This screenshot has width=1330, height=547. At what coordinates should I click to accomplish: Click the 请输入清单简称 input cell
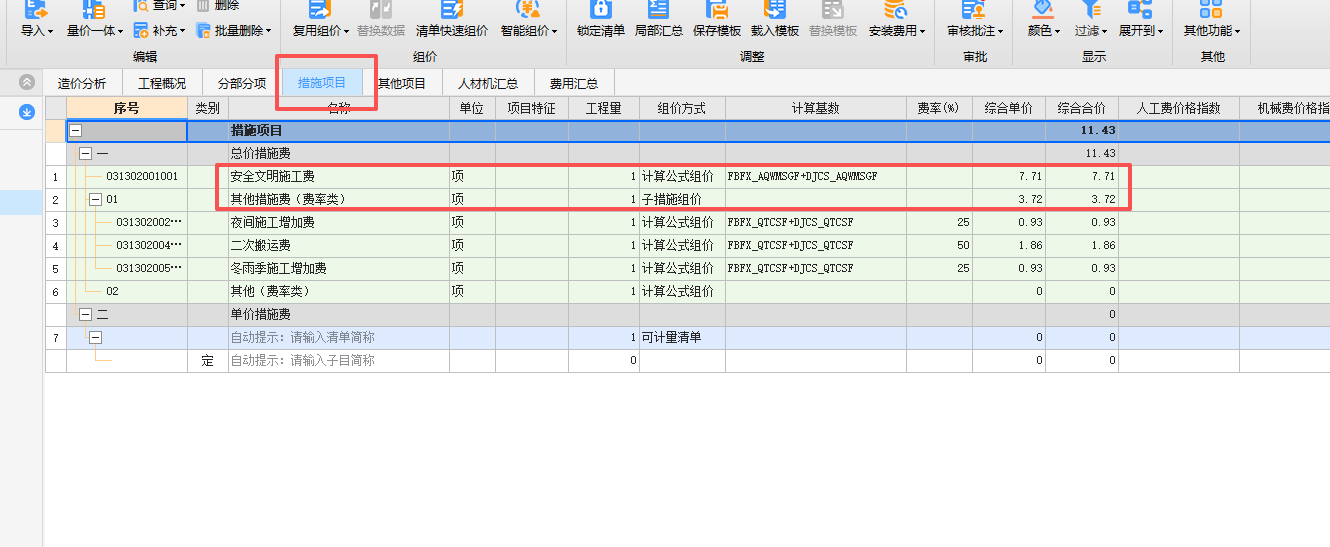(x=339, y=338)
